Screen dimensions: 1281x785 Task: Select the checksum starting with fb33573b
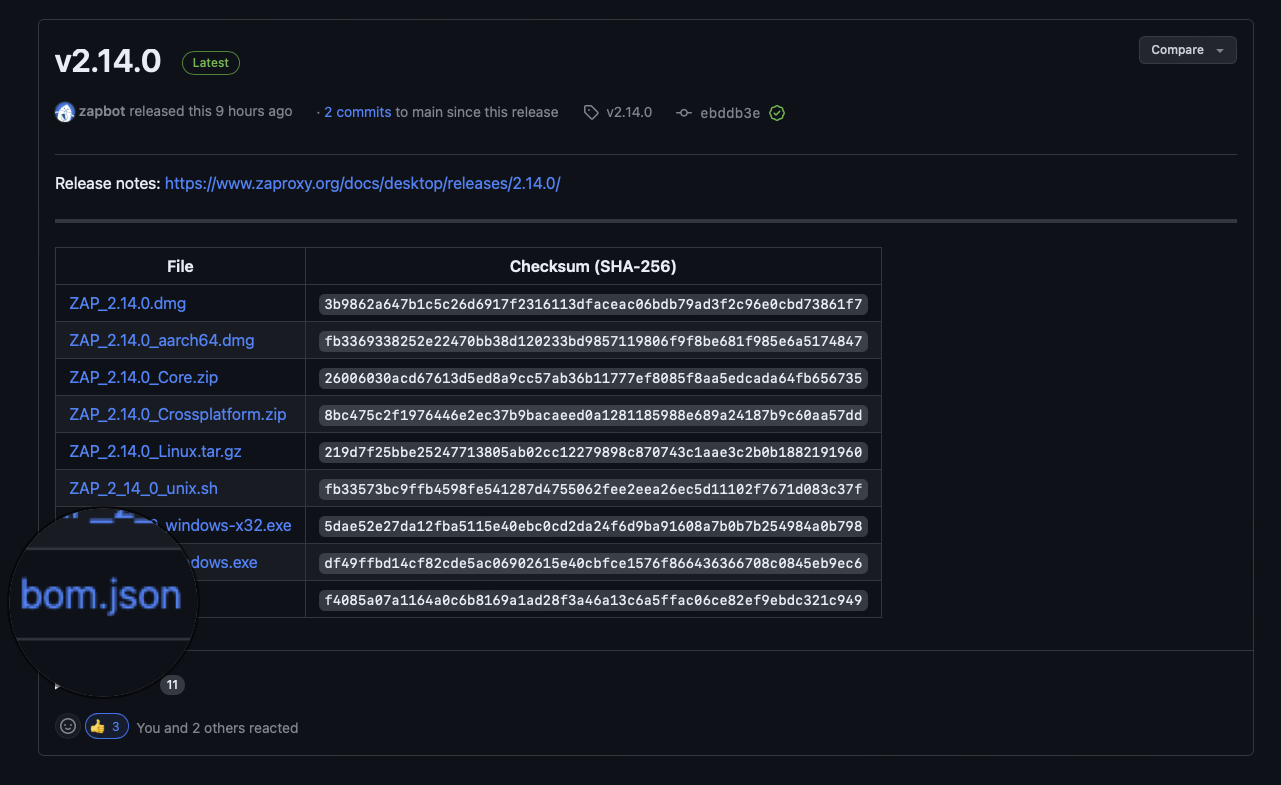pos(593,489)
